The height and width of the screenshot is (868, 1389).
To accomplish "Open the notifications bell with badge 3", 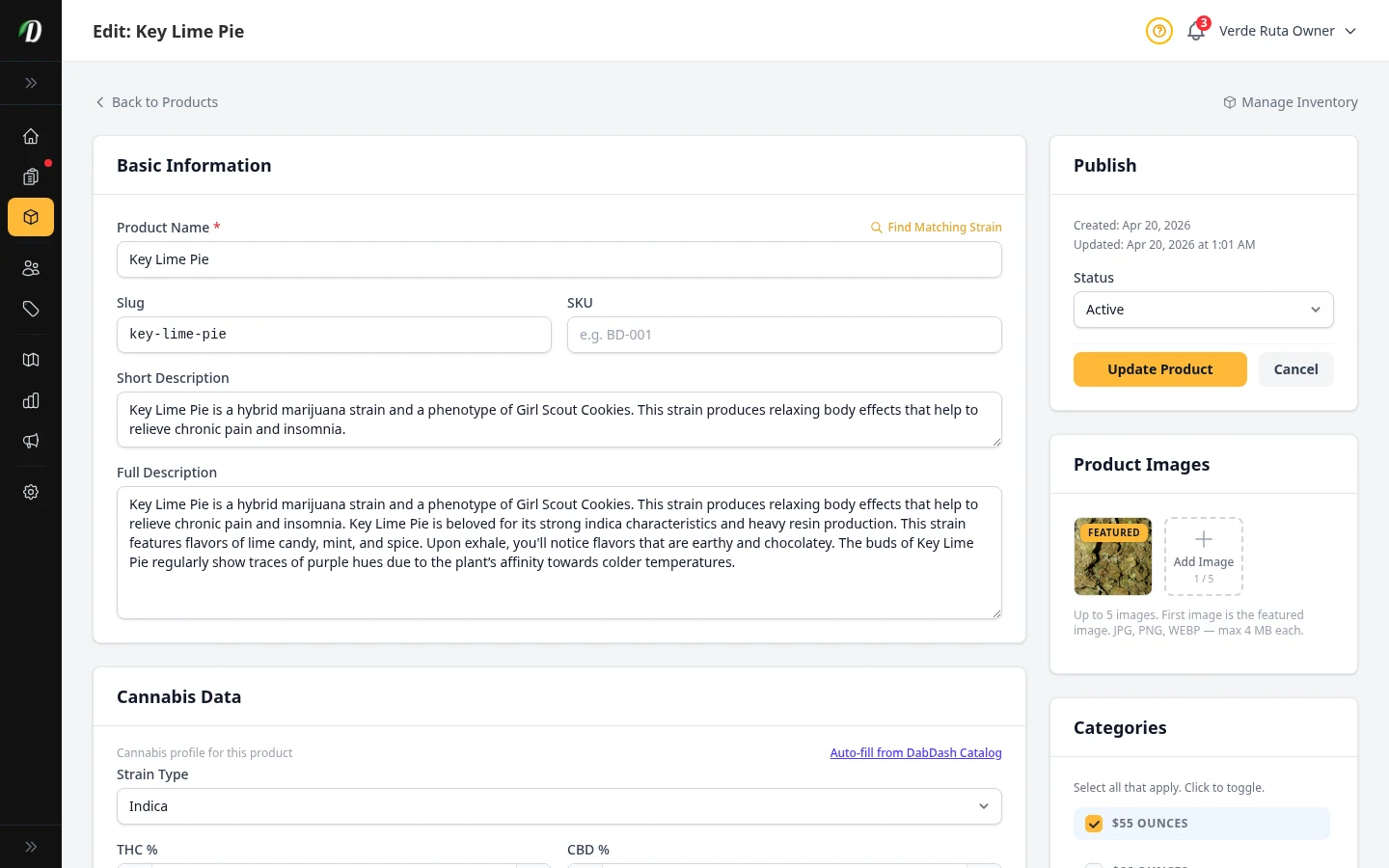I will click(x=1195, y=31).
